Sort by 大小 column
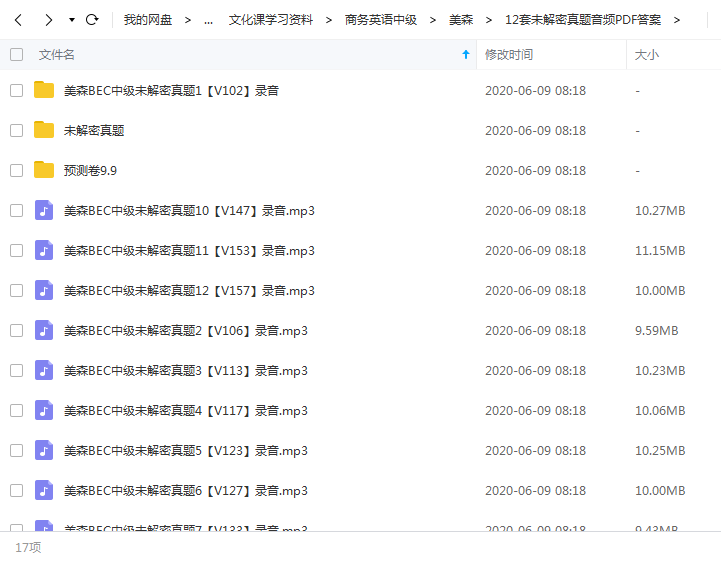The width and height of the screenshot is (721, 563). click(647, 55)
